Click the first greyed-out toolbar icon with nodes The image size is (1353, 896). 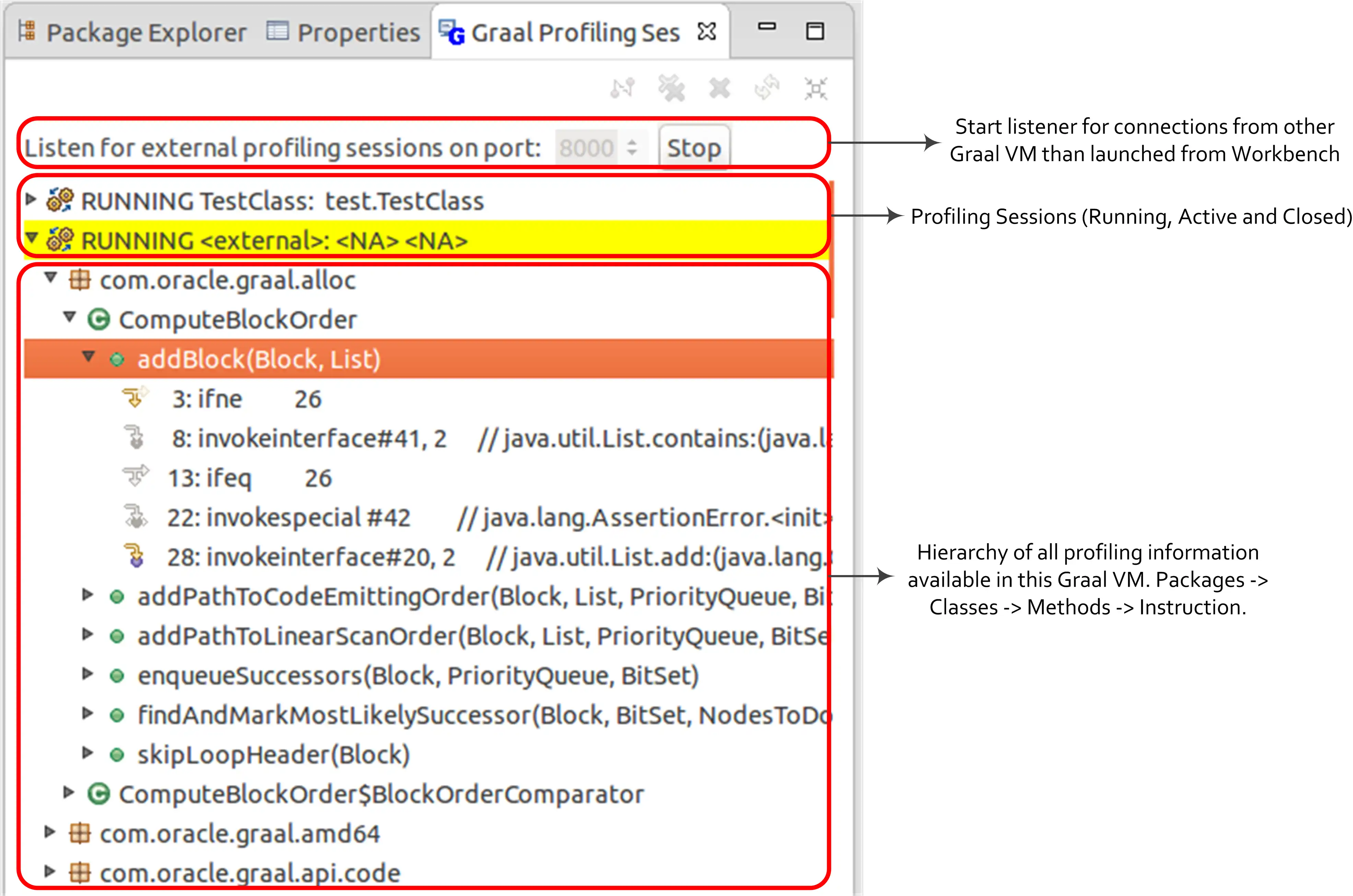pyautogui.click(x=623, y=88)
